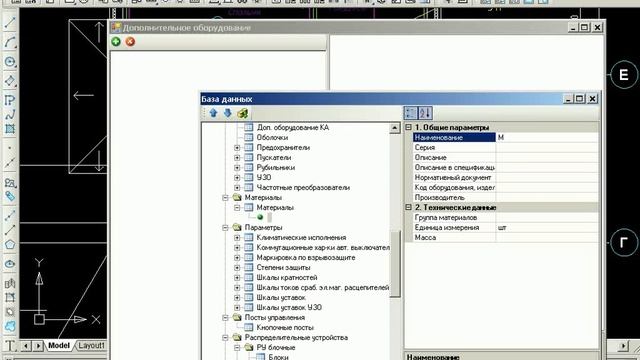Screen dimensions: 640x360
Task: Click the Оболочки table icon
Action: [x=249, y=138]
